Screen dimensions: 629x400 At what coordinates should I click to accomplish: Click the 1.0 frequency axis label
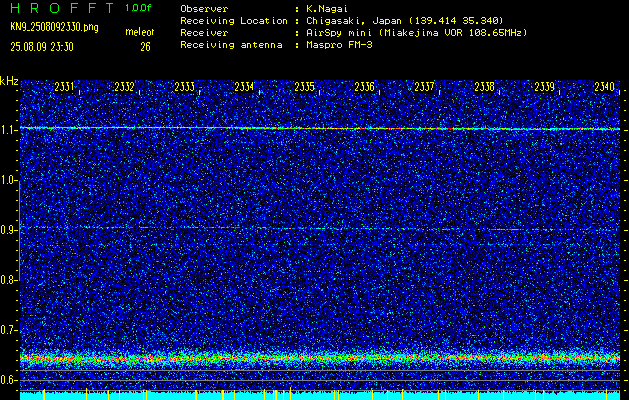8,181
